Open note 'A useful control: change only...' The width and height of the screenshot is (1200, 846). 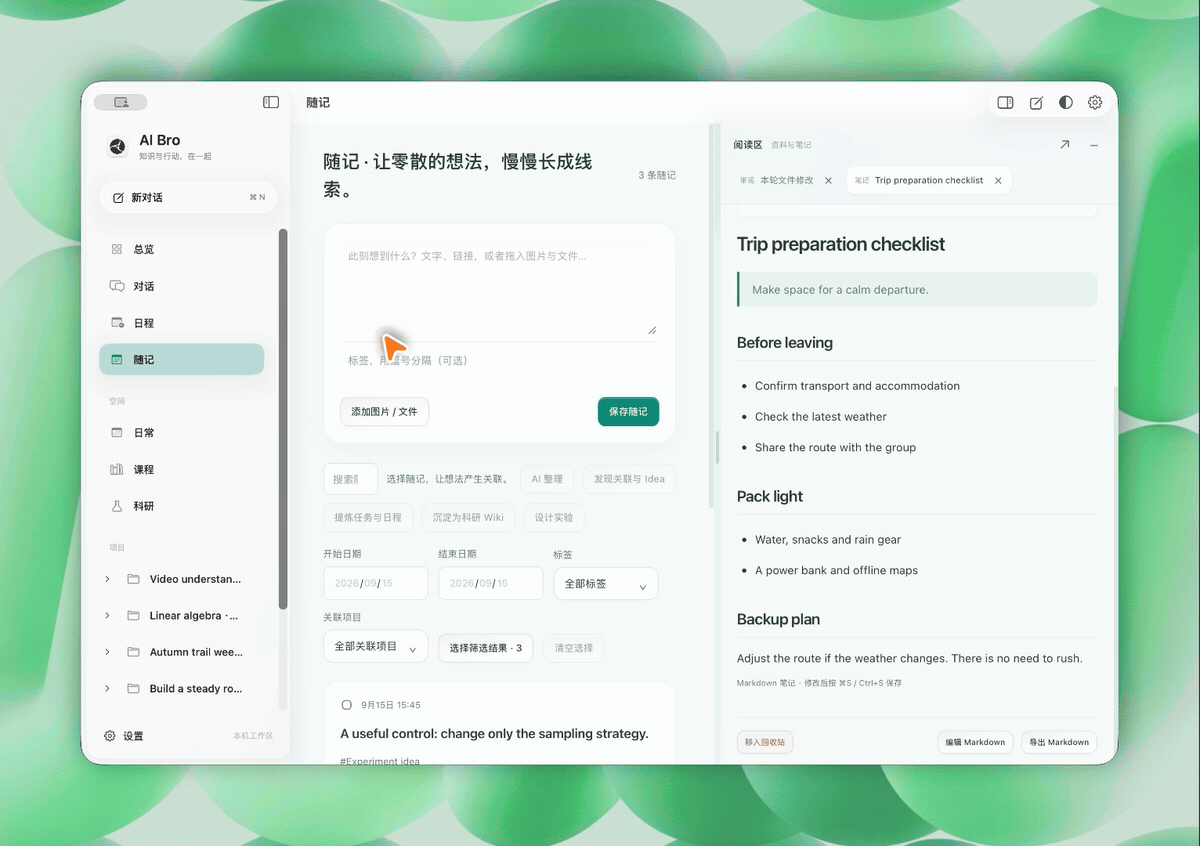pos(494,734)
